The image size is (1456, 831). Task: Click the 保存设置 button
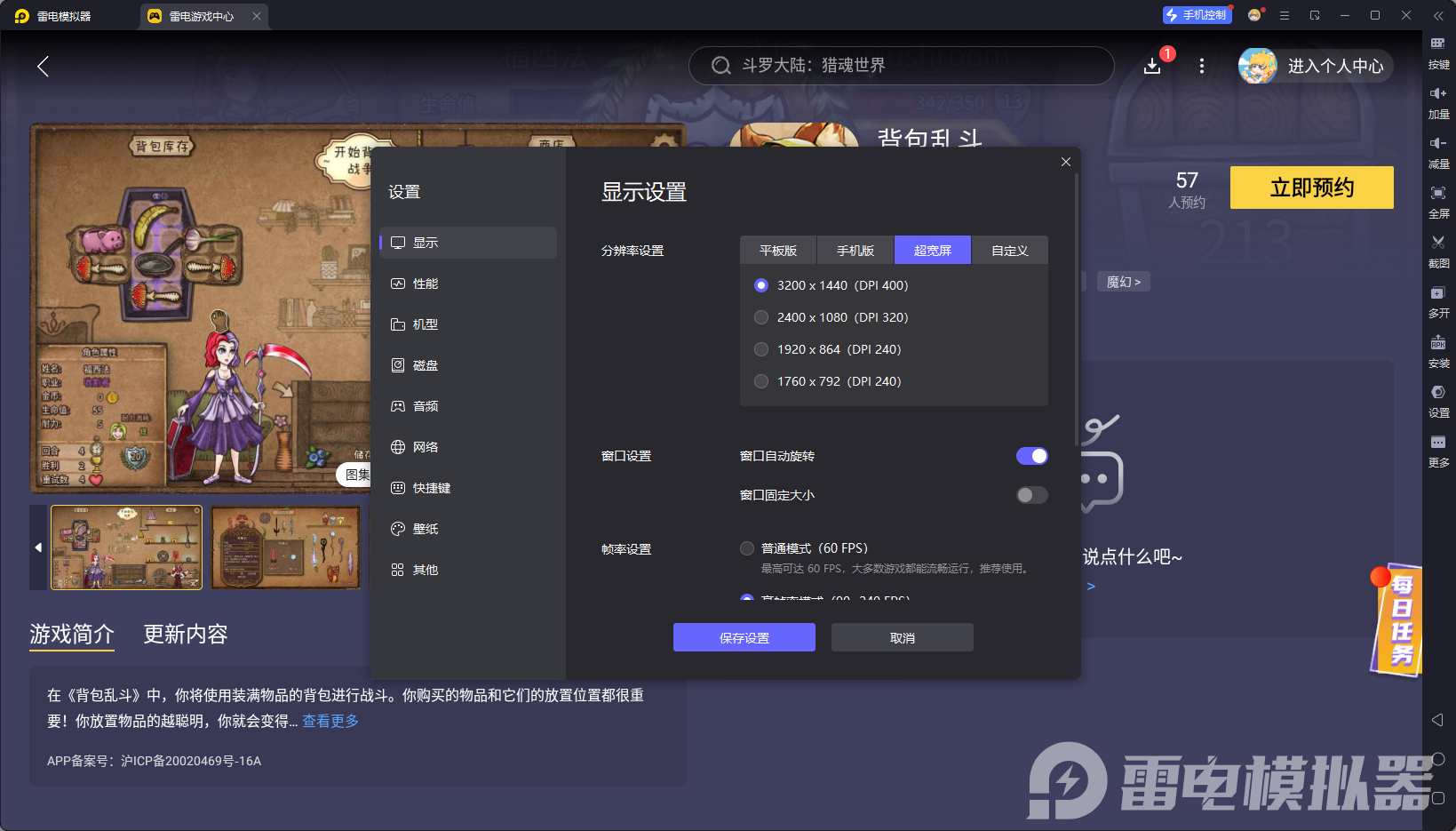pyautogui.click(x=744, y=637)
